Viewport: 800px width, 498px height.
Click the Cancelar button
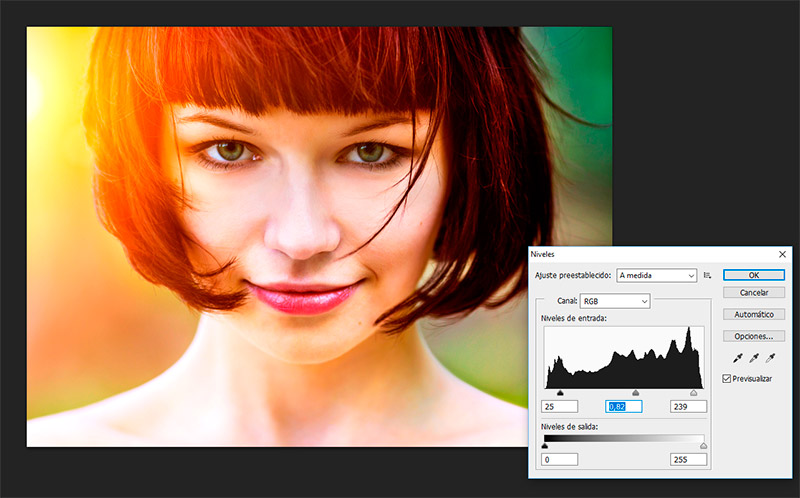tap(753, 293)
